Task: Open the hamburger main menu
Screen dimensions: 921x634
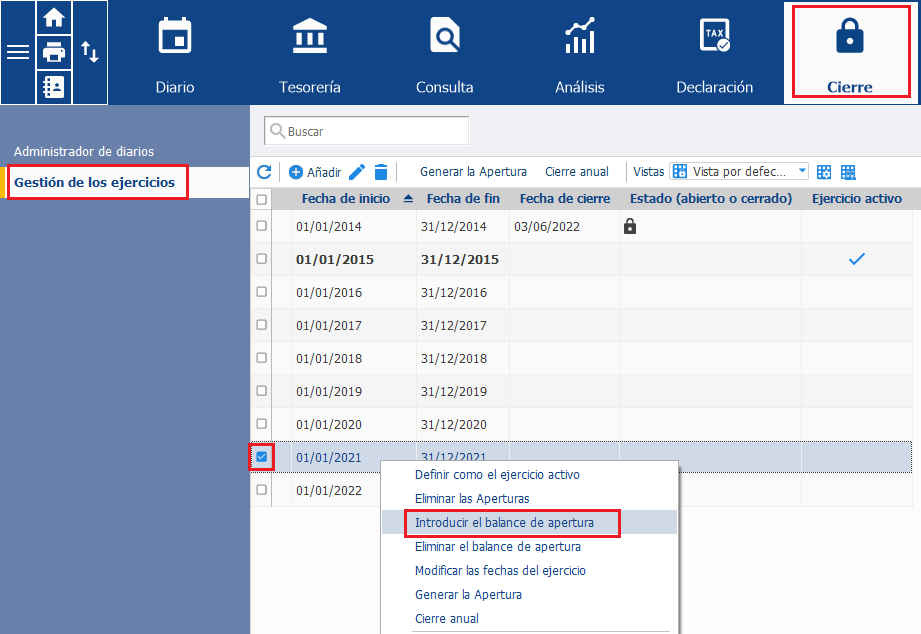Action: coord(18,52)
